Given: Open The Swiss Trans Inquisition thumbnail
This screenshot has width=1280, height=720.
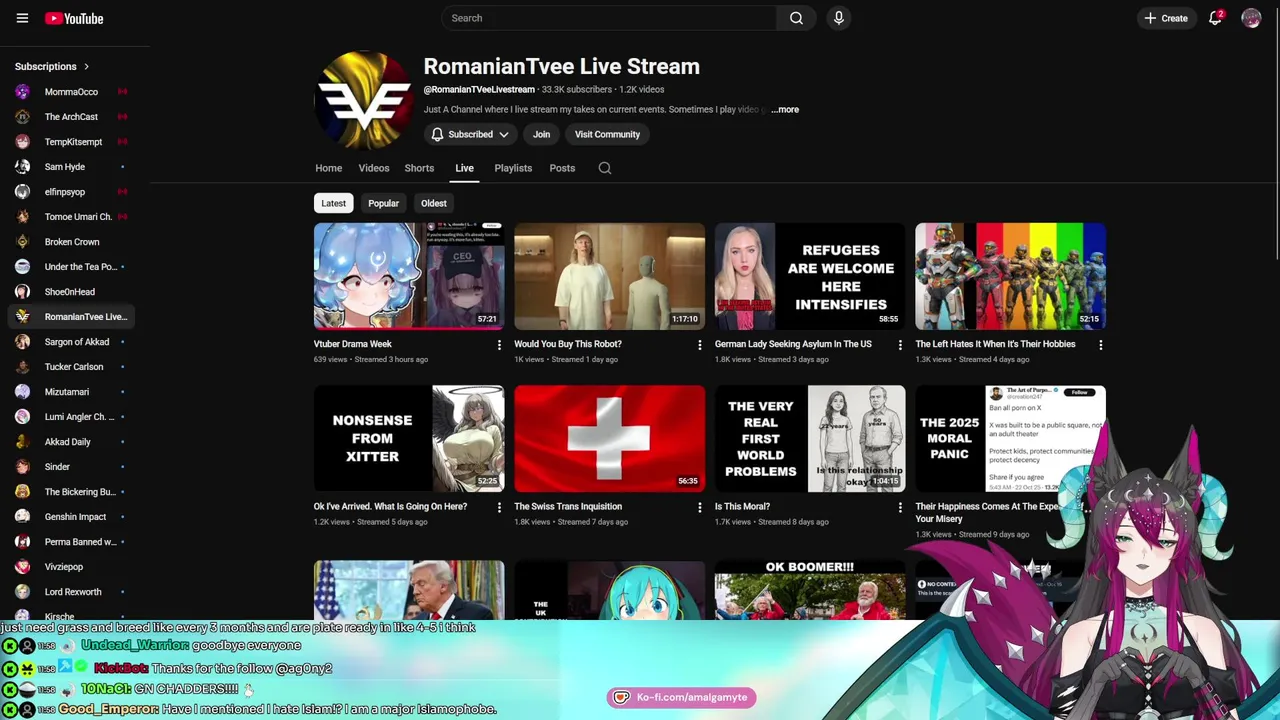Looking at the screenshot, I should pyautogui.click(x=609, y=438).
